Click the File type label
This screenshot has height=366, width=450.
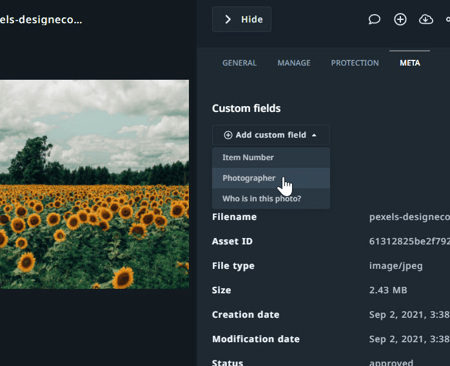[233, 266]
